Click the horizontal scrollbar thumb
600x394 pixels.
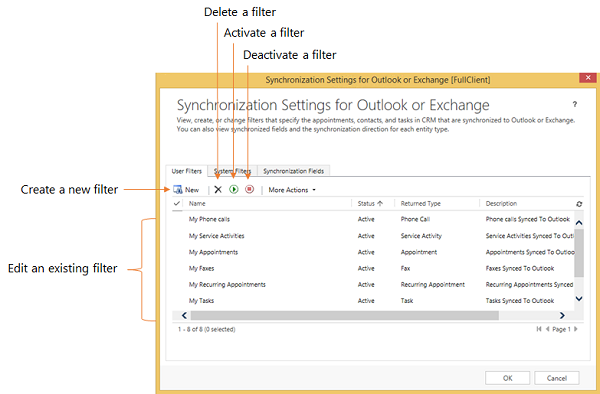[345, 315]
